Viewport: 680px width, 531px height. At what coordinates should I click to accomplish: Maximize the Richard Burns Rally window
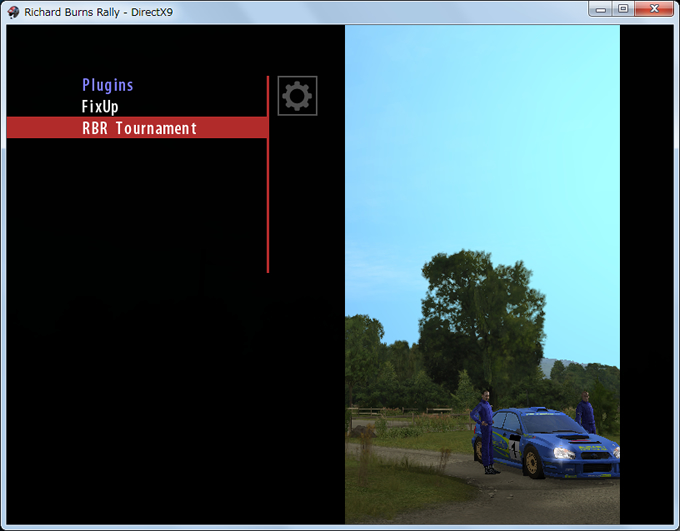click(623, 9)
